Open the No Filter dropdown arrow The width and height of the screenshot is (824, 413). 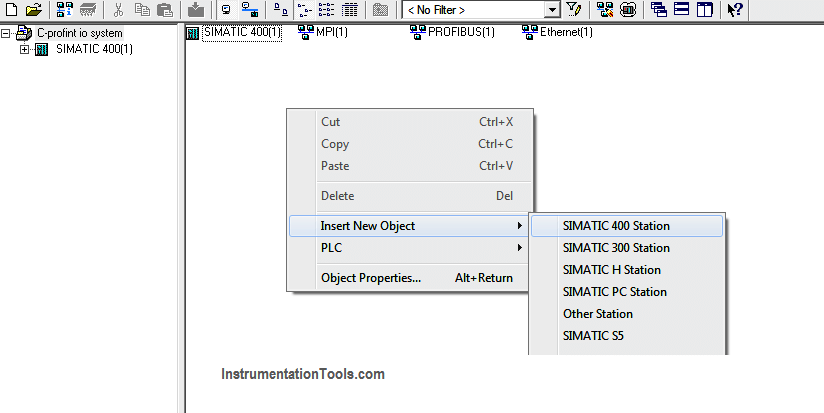[551, 9]
